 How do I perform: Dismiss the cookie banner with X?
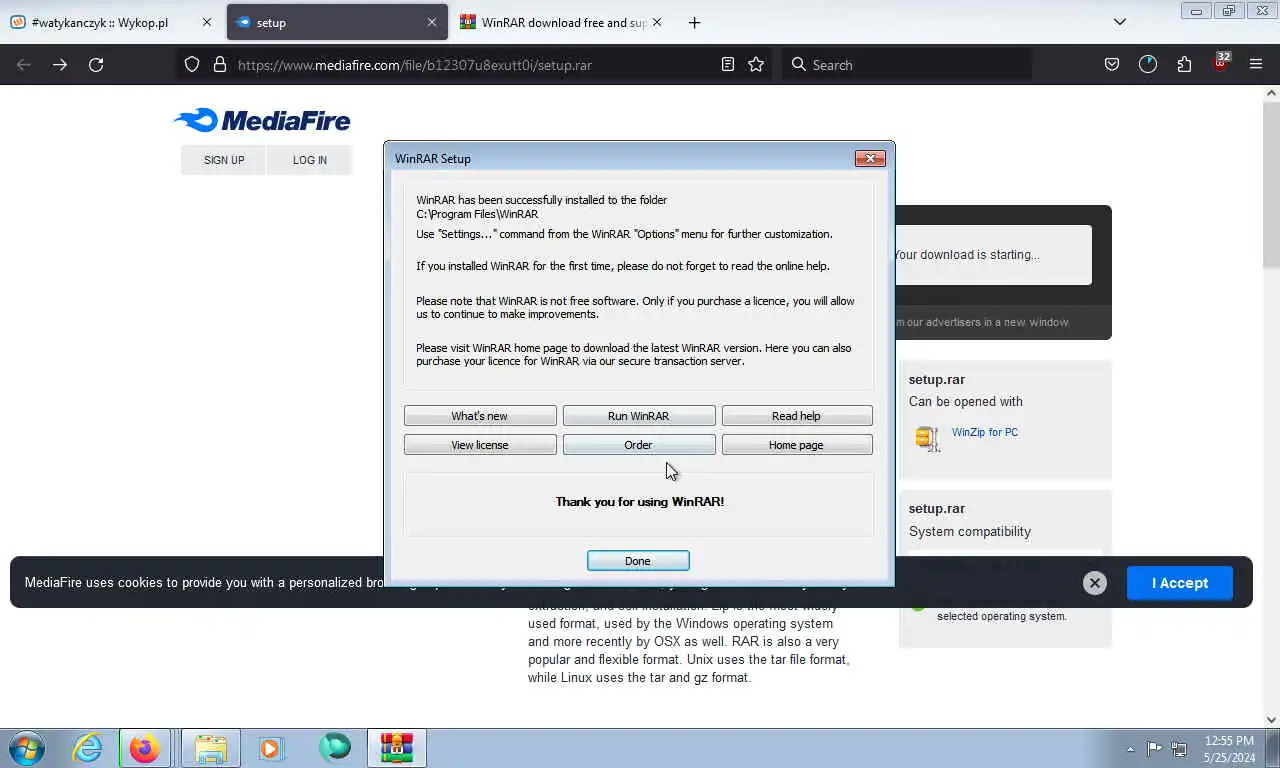tap(1095, 583)
